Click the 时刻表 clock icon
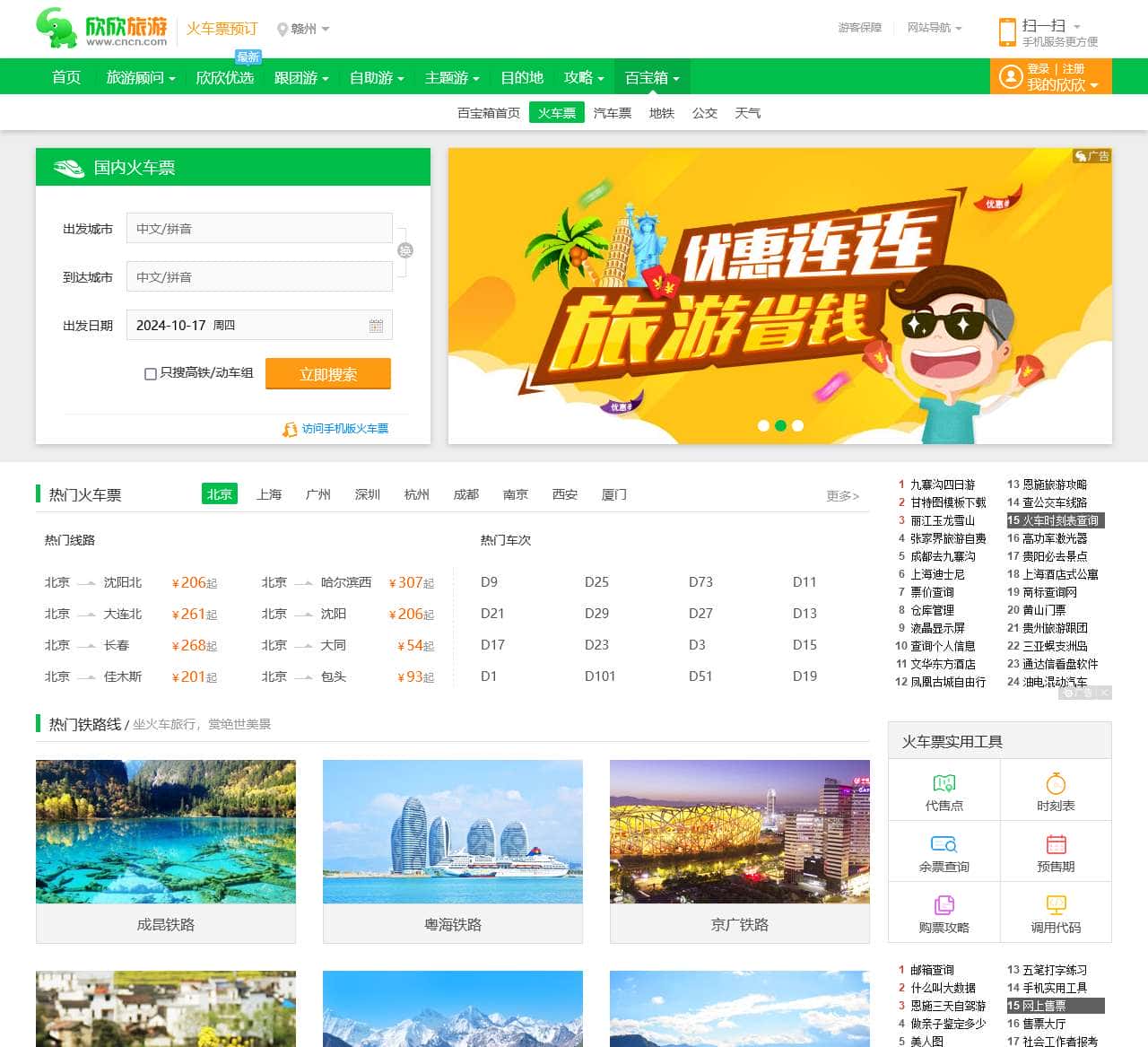This screenshot has height=1047, width=1148. [1056, 783]
